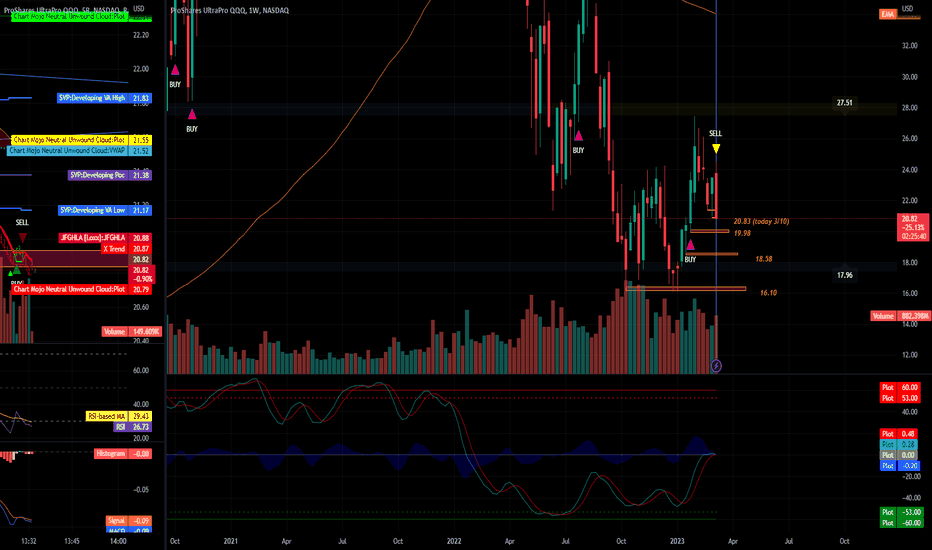Click the 27.51 price level label
This screenshot has width=932, height=550.
[x=845, y=103]
